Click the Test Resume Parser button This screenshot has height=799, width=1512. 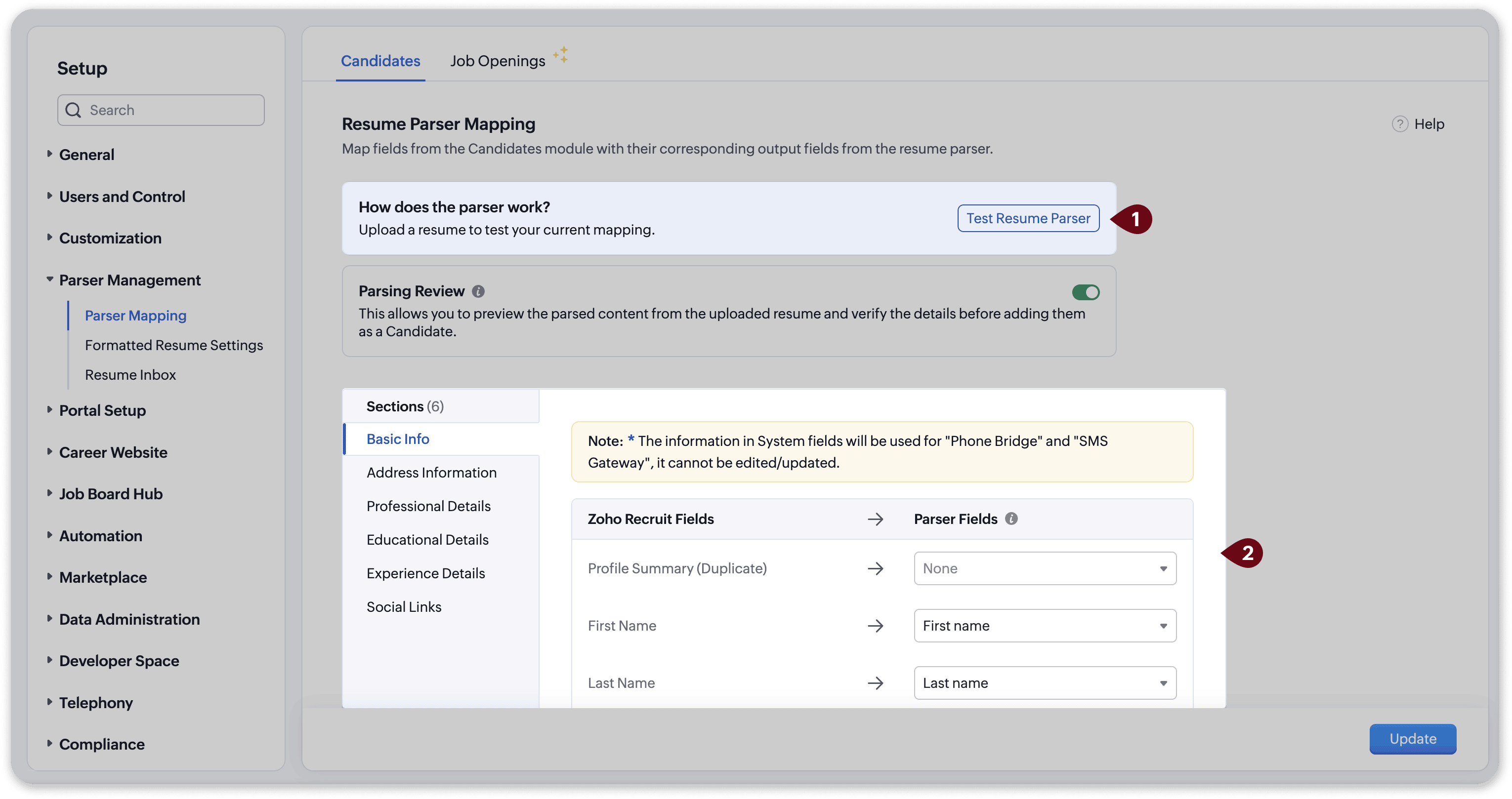[1028, 218]
